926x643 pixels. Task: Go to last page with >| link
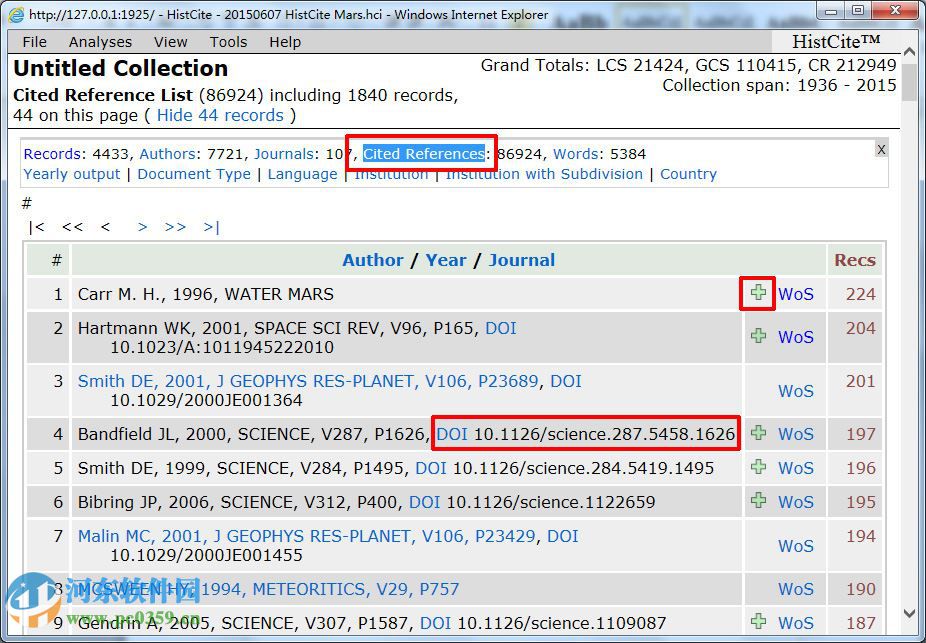coord(211,227)
